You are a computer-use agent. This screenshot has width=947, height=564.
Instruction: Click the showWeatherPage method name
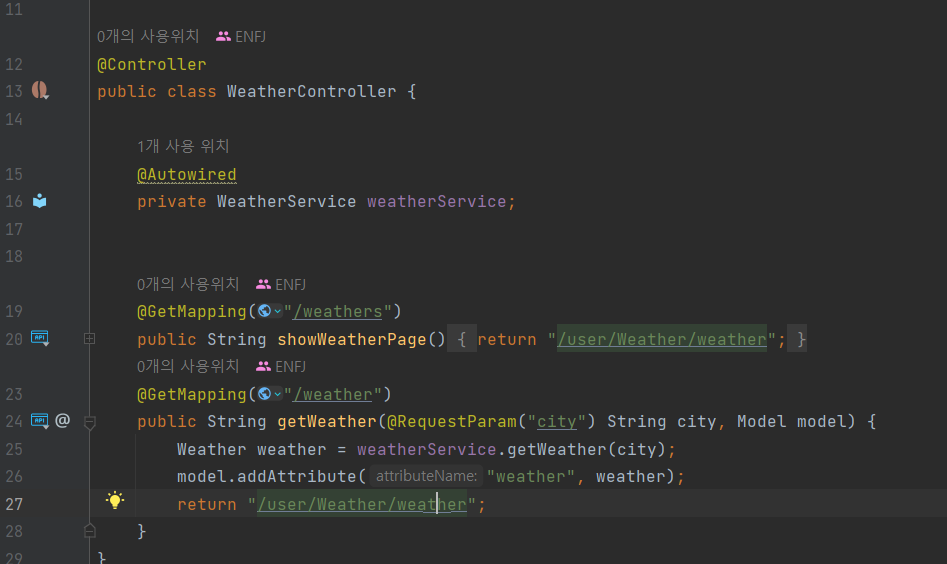352,339
